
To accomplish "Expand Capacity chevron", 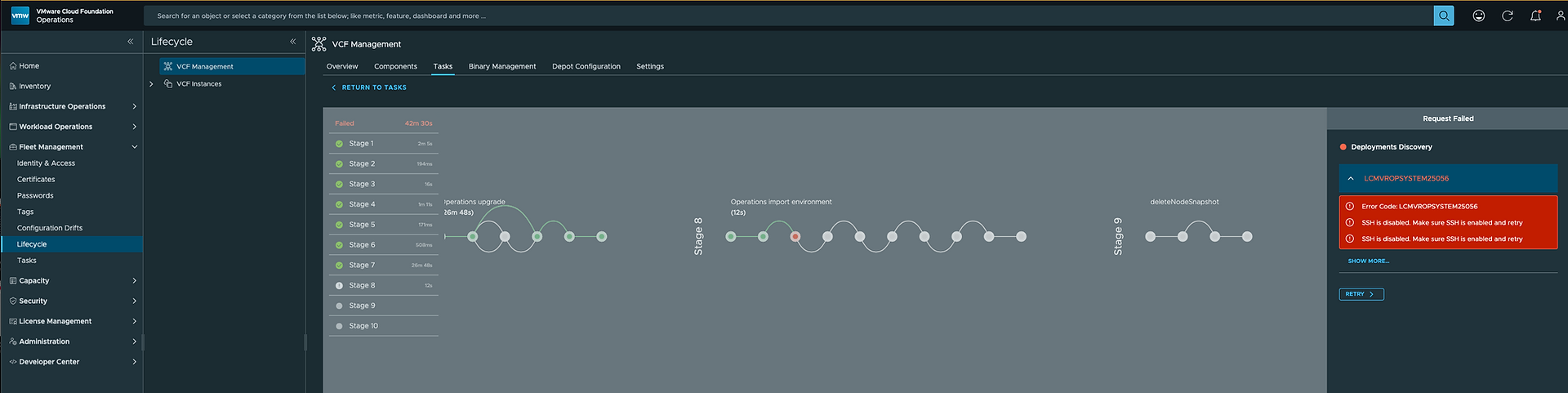I will 134,280.
